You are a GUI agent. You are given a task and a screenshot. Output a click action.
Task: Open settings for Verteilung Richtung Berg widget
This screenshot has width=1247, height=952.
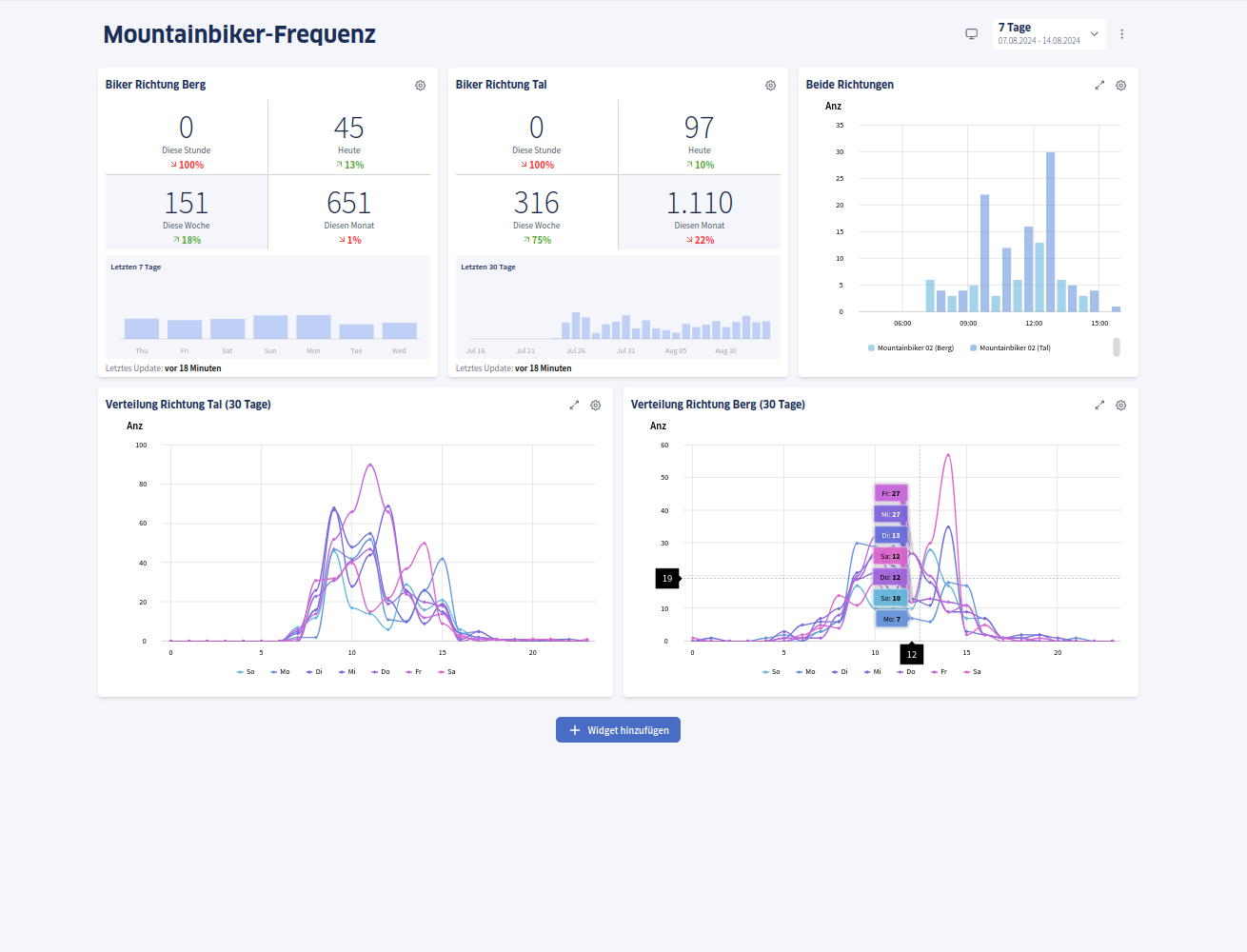coord(1120,405)
